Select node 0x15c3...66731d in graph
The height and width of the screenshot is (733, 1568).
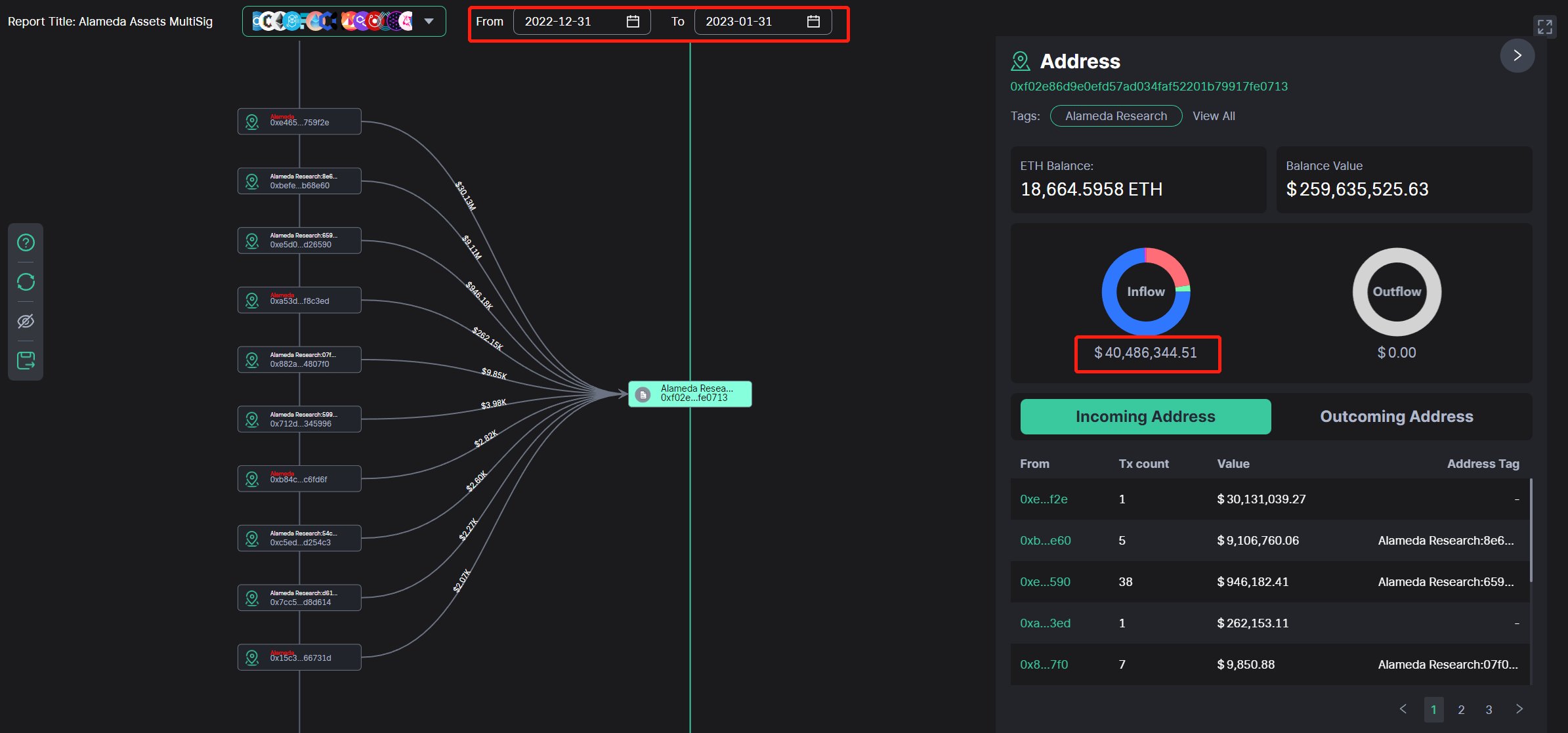(x=299, y=657)
